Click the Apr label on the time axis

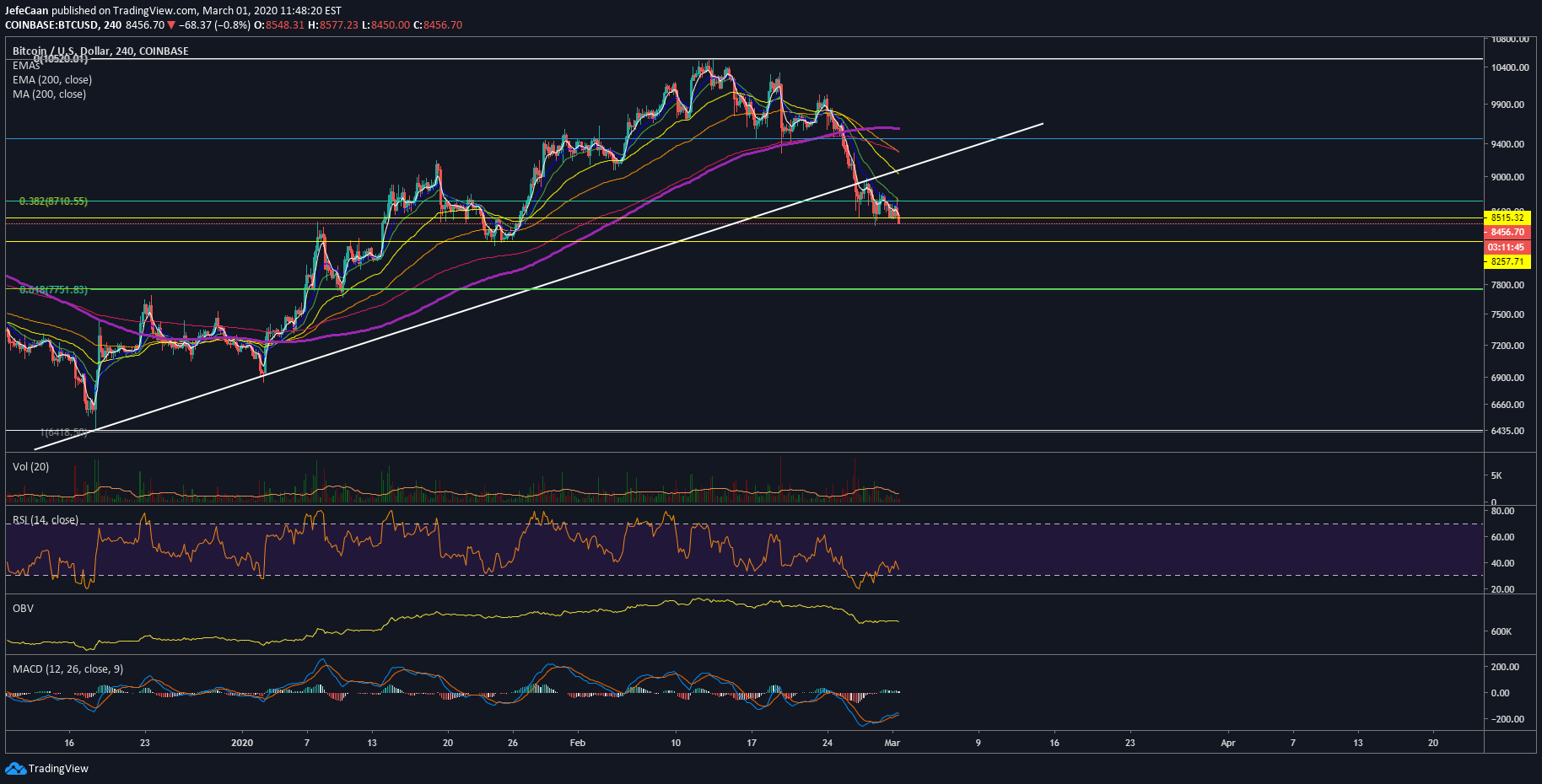(1228, 743)
